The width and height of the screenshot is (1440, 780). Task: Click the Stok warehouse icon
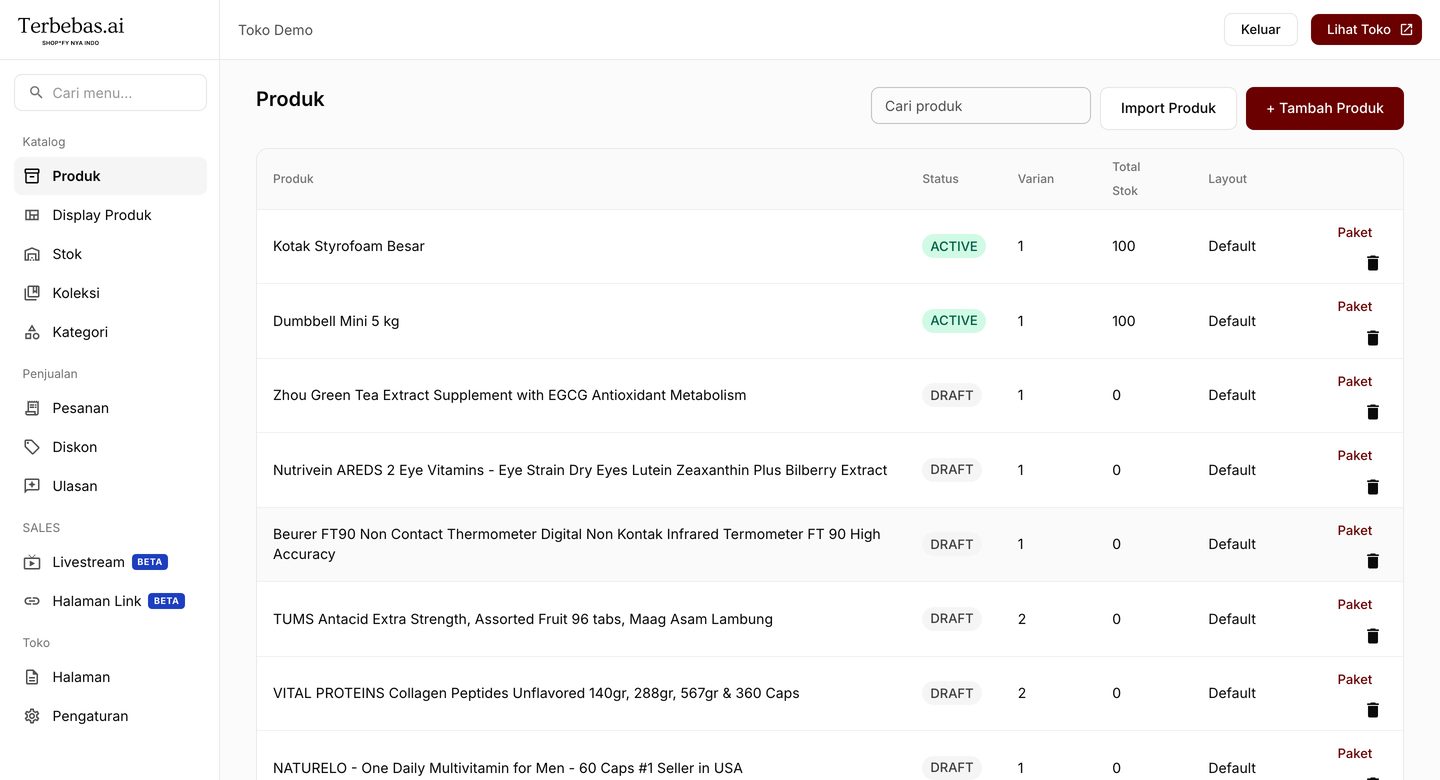coord(32,254)
